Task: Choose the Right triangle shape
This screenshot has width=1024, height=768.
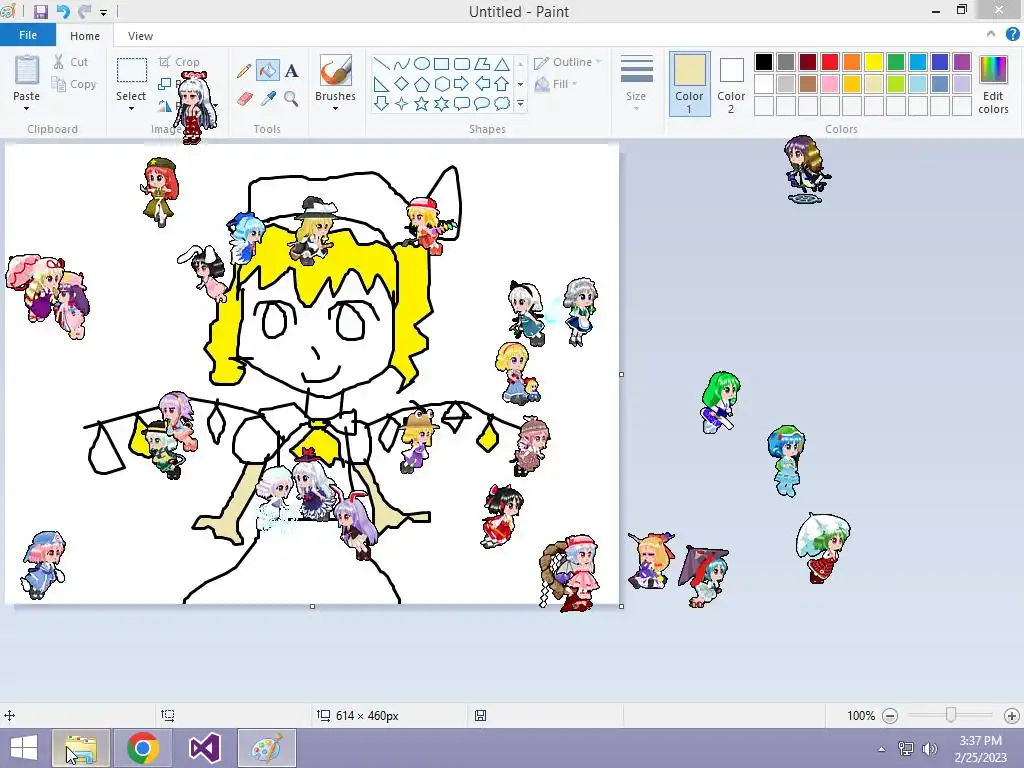Action: pyautogui.click(x=381, y=84)
